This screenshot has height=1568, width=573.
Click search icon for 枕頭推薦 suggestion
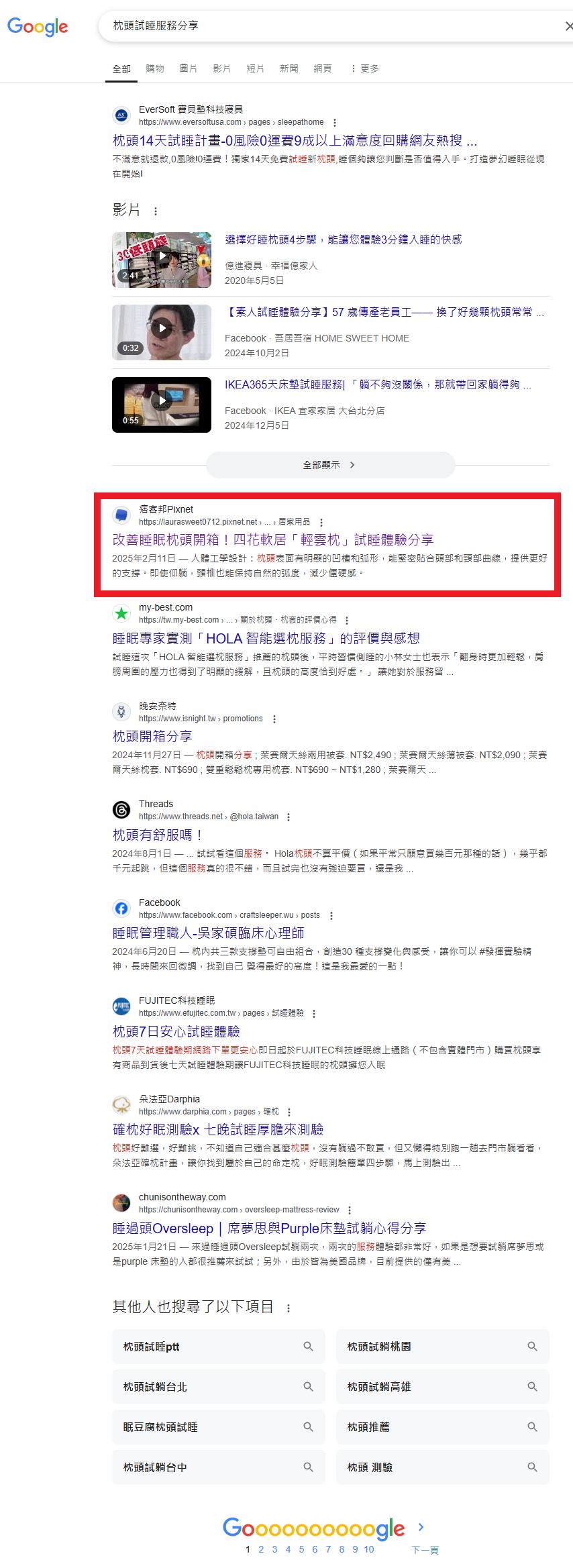tap(533, 1427)
